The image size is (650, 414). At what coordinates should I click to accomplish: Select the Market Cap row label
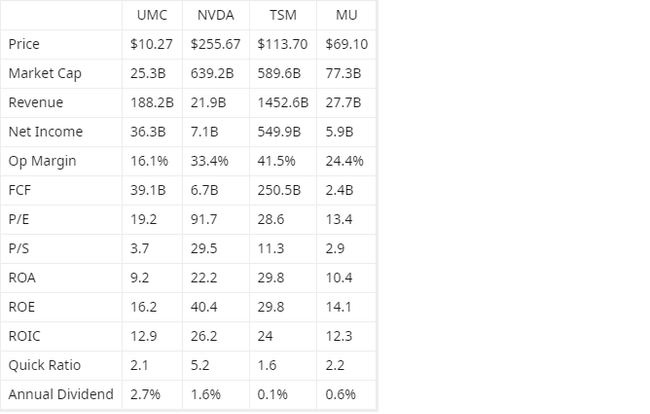click(44, 73)
